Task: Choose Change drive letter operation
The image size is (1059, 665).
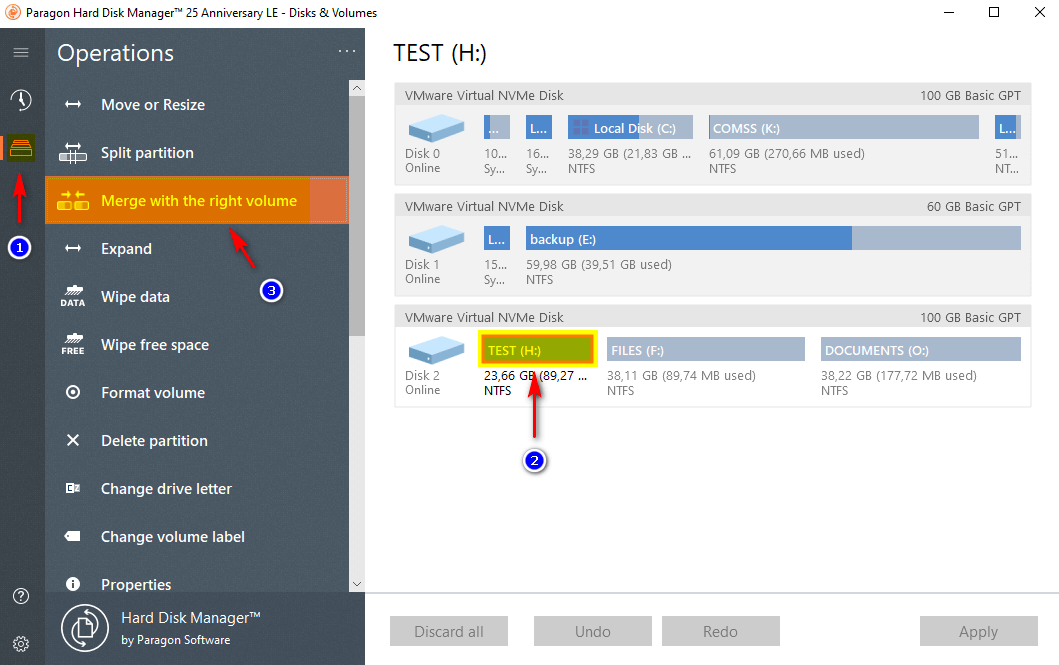Action: 197,488
